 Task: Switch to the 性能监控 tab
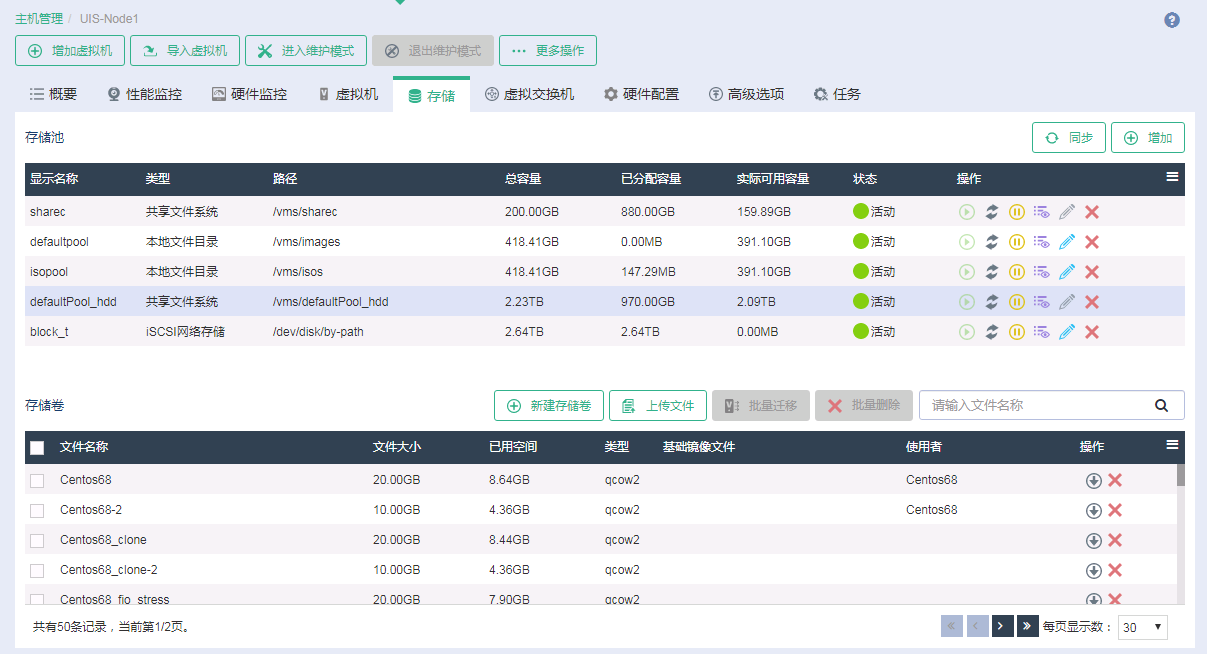pos(144,94)
